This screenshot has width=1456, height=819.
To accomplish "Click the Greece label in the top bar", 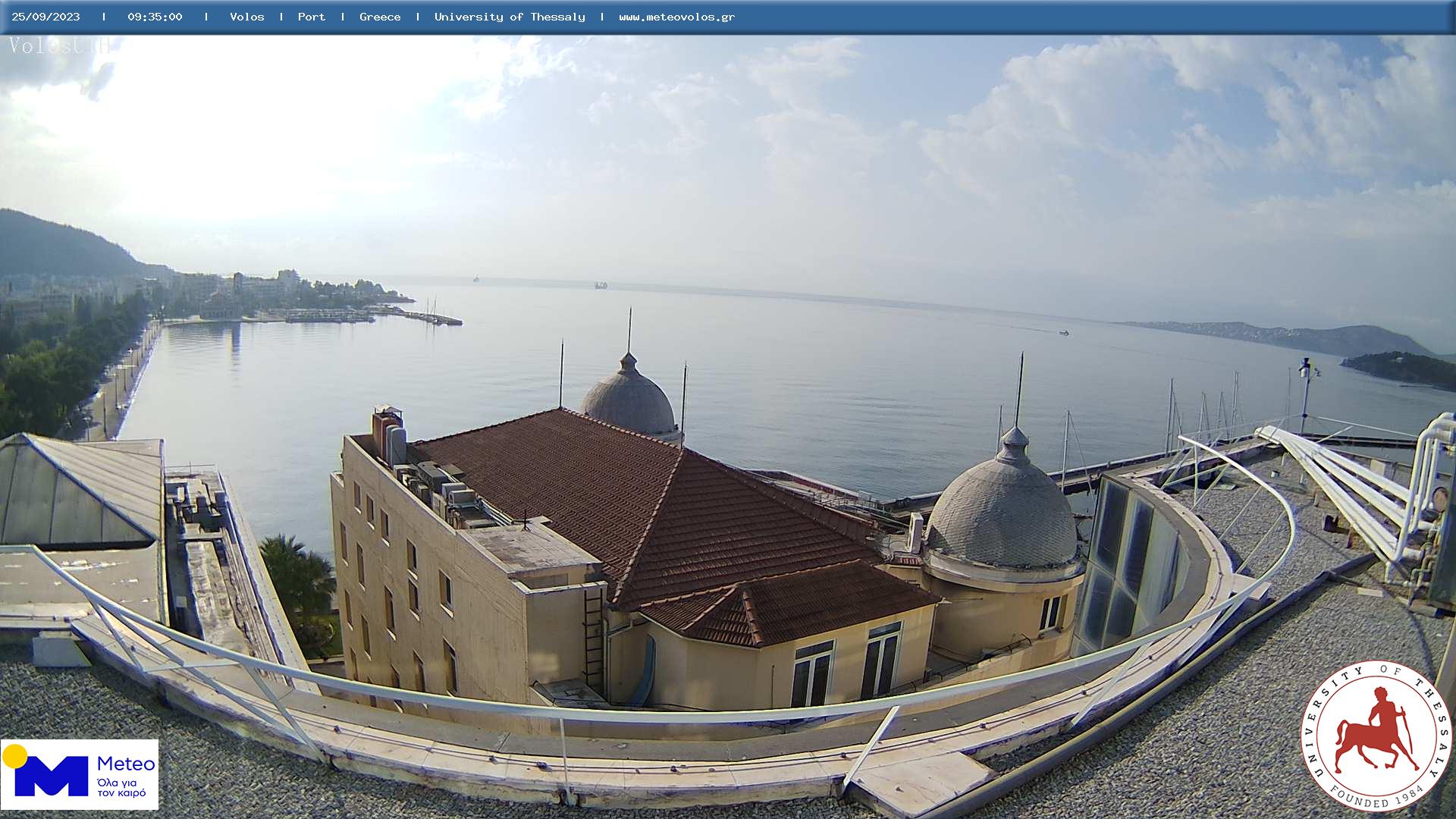I will point(380,17).
